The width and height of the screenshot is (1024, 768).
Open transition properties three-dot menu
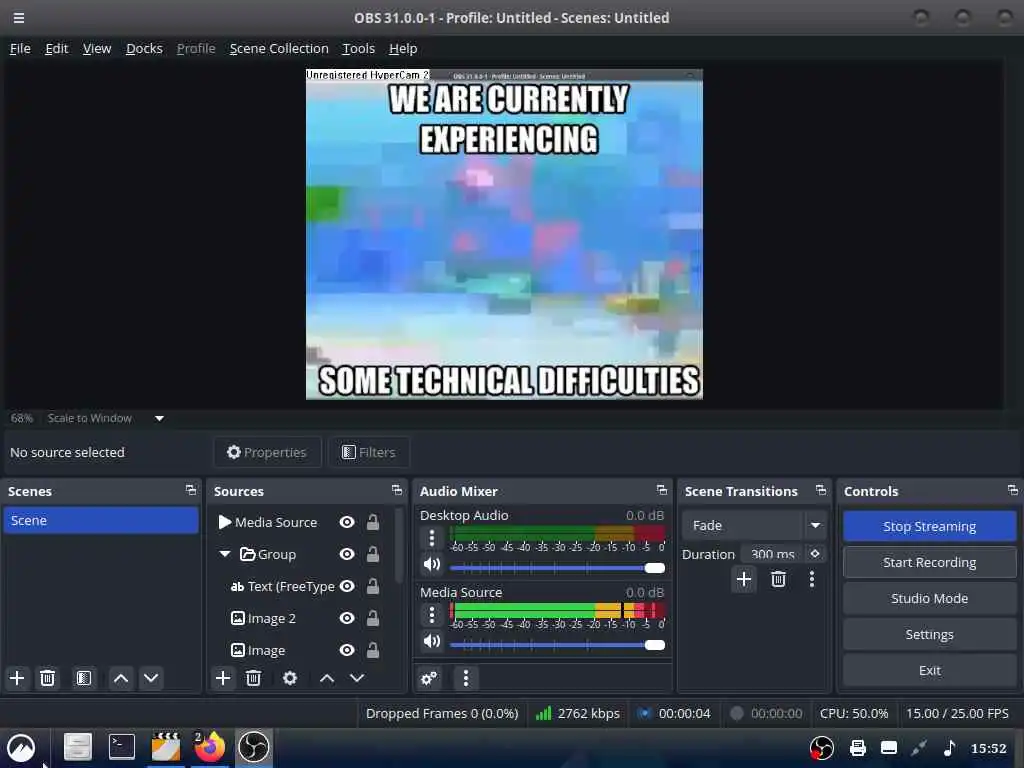[812, 579]
